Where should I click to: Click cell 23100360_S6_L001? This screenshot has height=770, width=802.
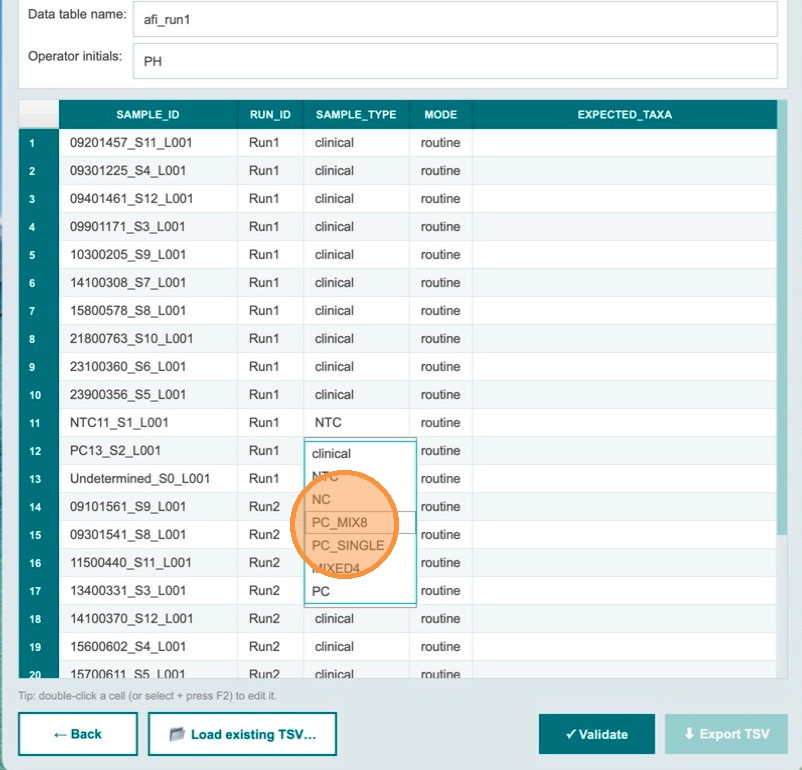coord(148,366)
